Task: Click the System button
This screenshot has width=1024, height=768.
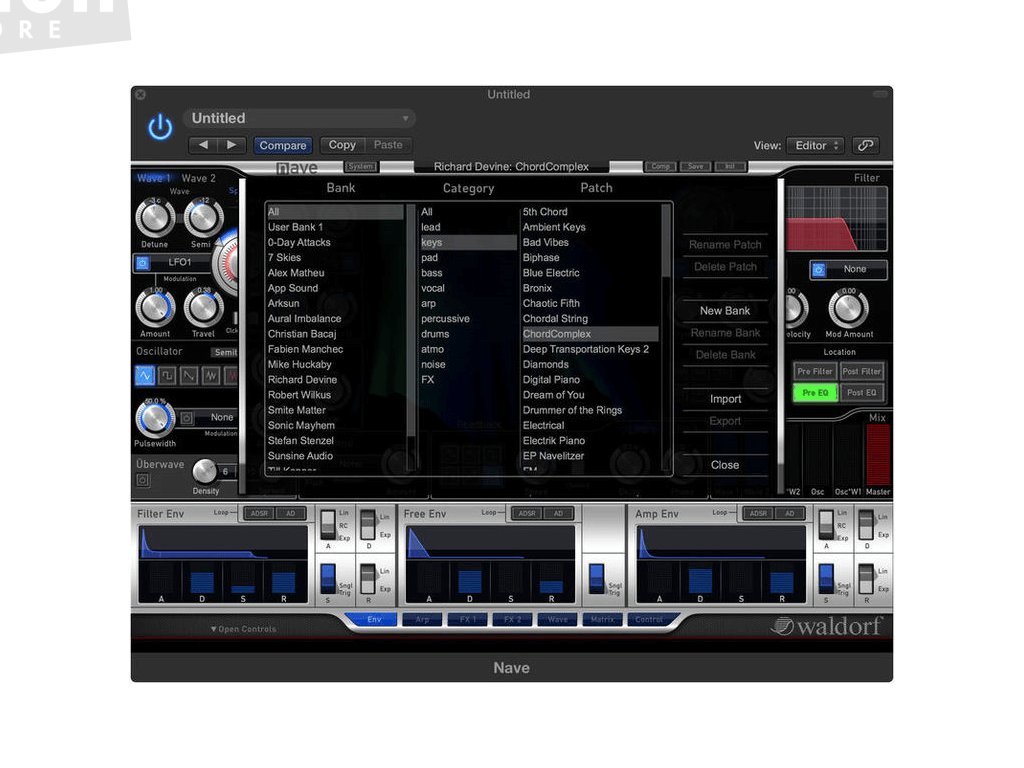Action: [360, 167]
